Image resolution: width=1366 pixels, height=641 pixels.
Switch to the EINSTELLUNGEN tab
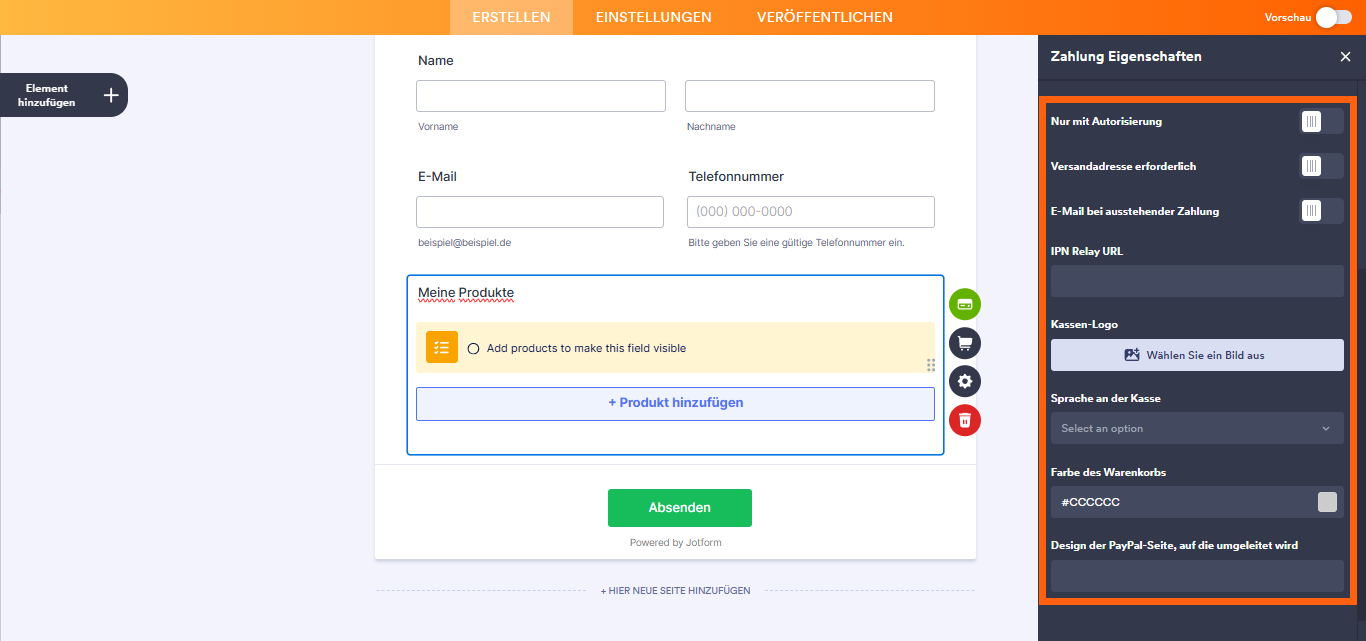[x=653, y=17]
